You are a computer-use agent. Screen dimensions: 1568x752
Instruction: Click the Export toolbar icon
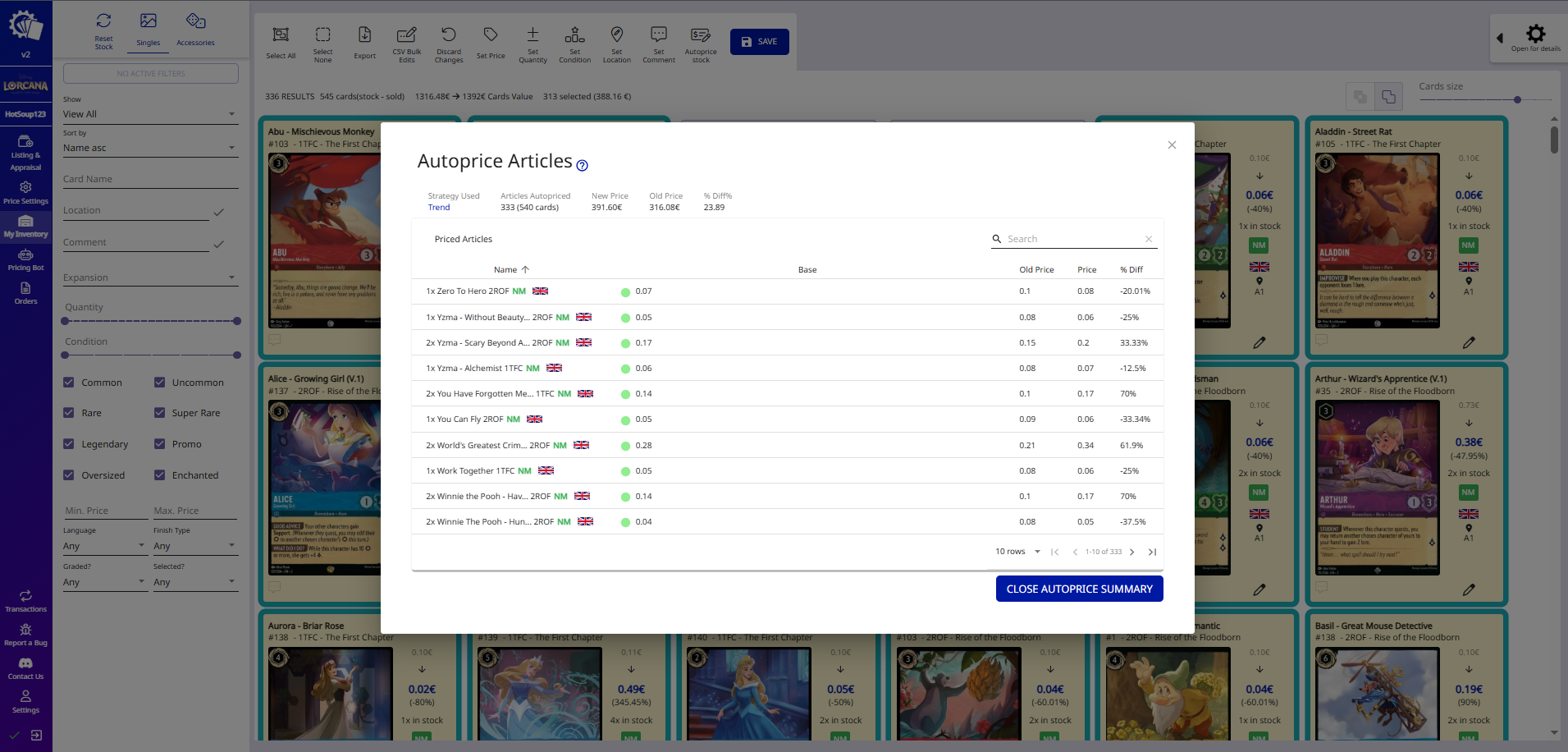point(365,34)
